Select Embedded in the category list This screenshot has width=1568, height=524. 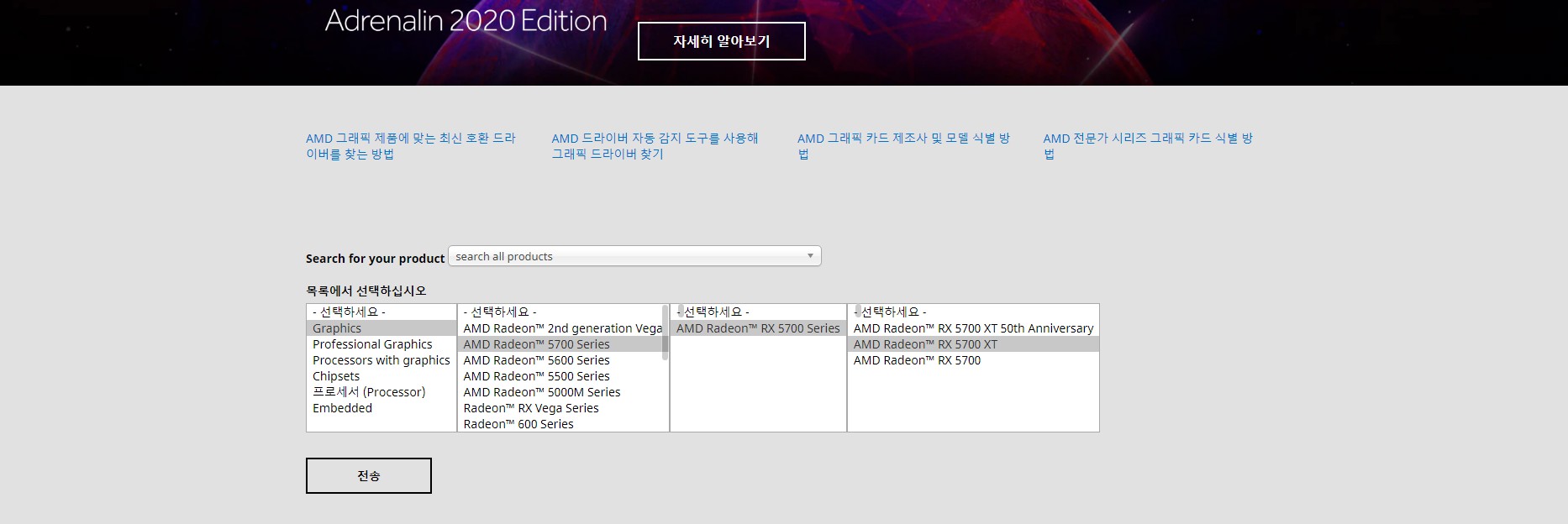(x=381, y=408)
